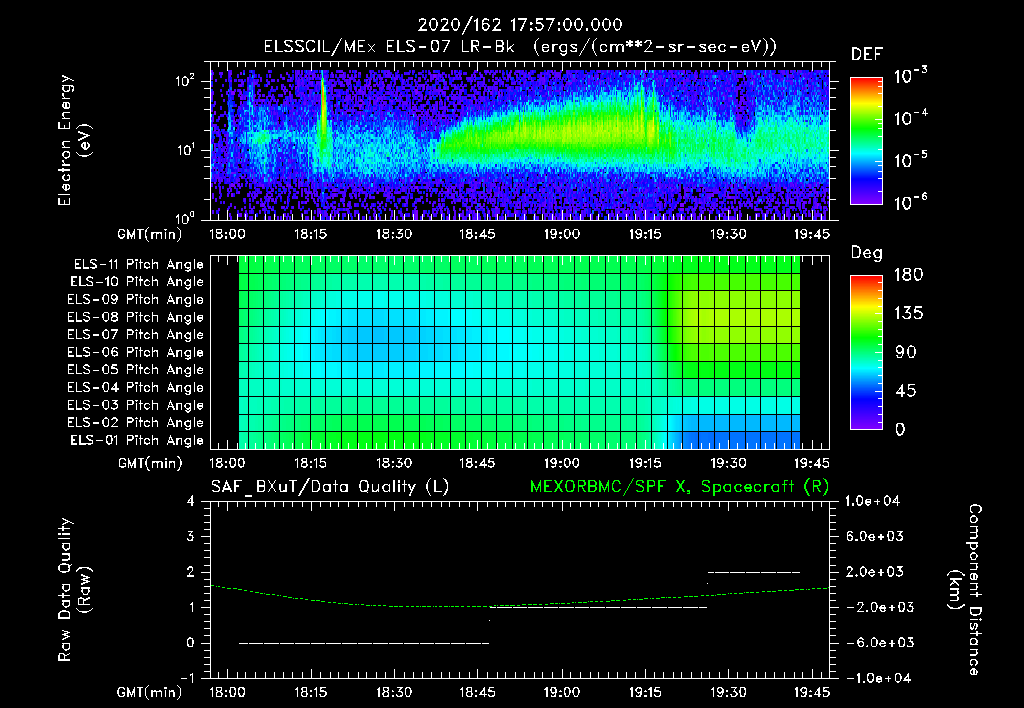Pick the DEF color scale bar
Image resolution: width=1024 pixels, height=708 pixels.
[867, 141]
